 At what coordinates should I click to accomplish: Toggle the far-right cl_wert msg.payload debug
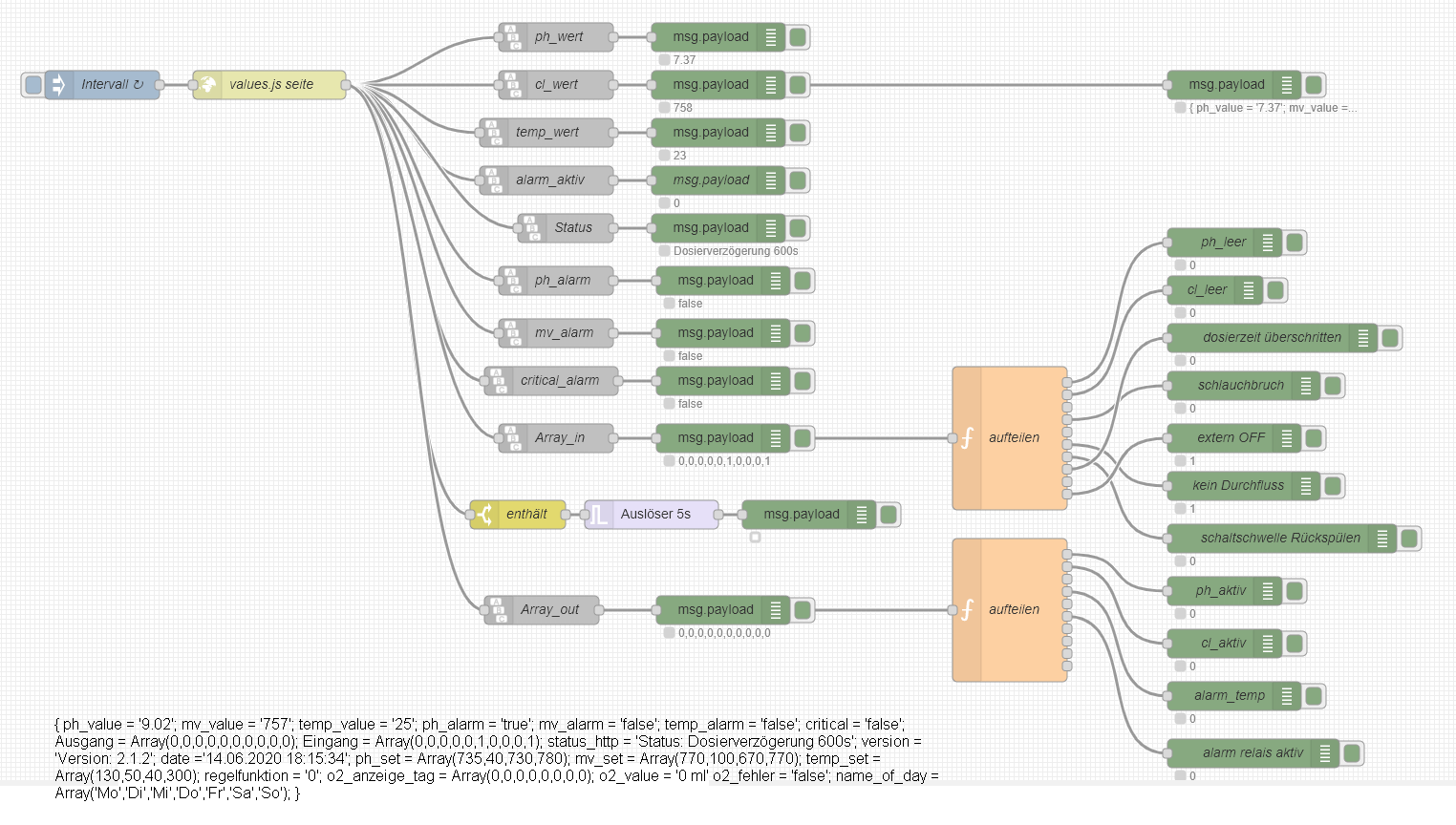(x=1314, y=85)
